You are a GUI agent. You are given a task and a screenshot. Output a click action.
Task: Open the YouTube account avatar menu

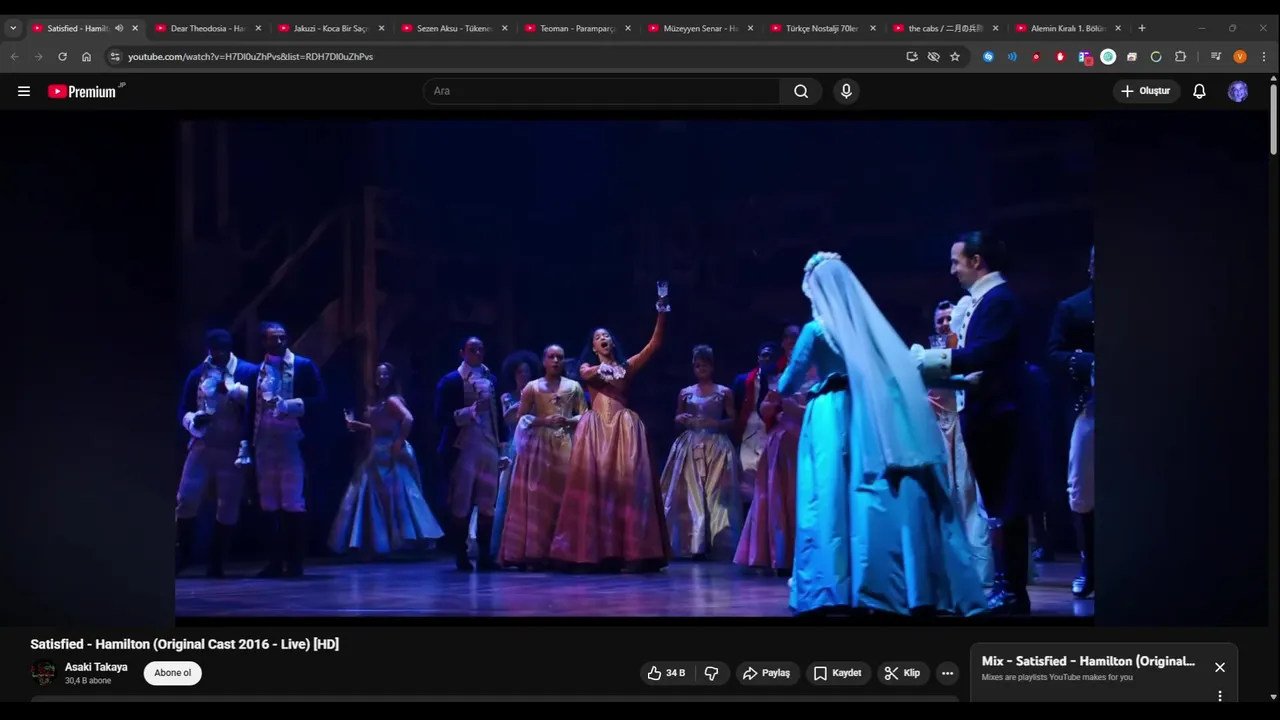1238,91
